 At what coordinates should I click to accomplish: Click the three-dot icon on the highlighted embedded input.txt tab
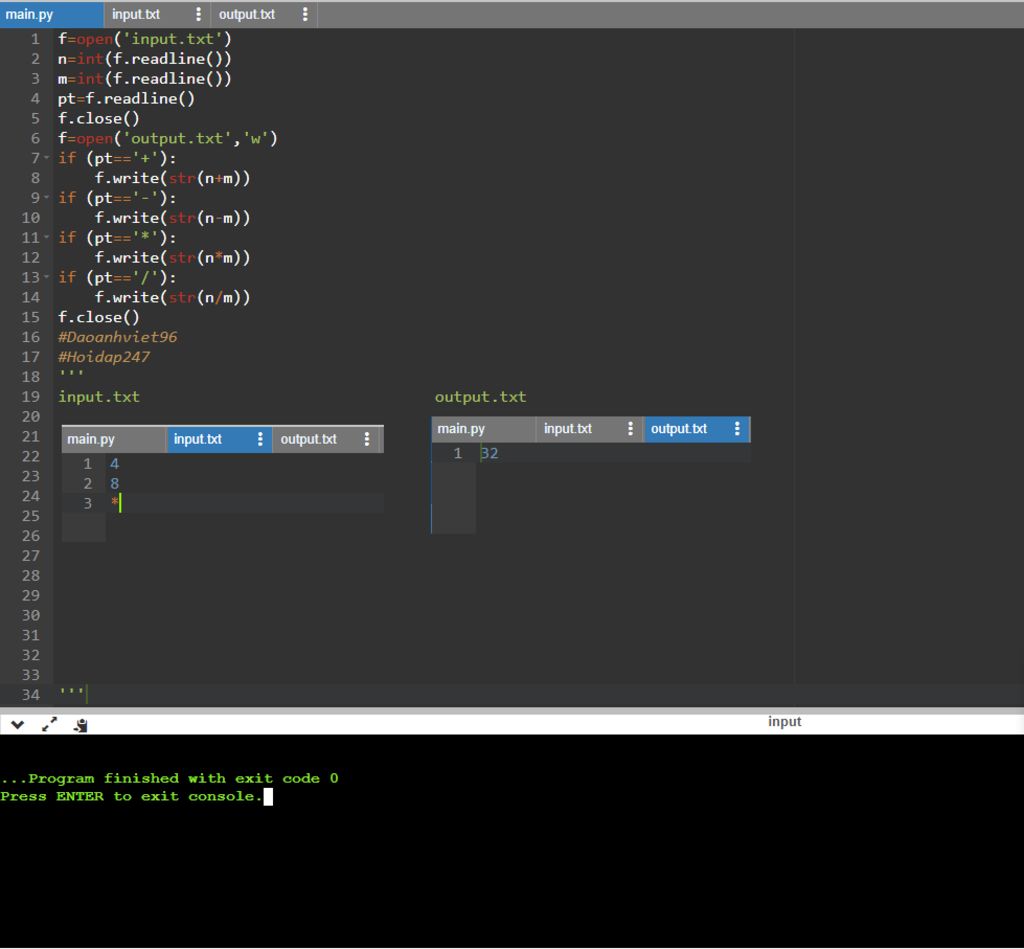260,439
